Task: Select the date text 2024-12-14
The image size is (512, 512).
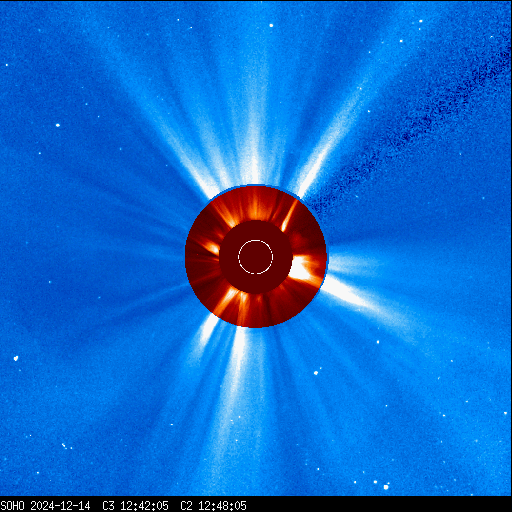Action: click(60, 506)
